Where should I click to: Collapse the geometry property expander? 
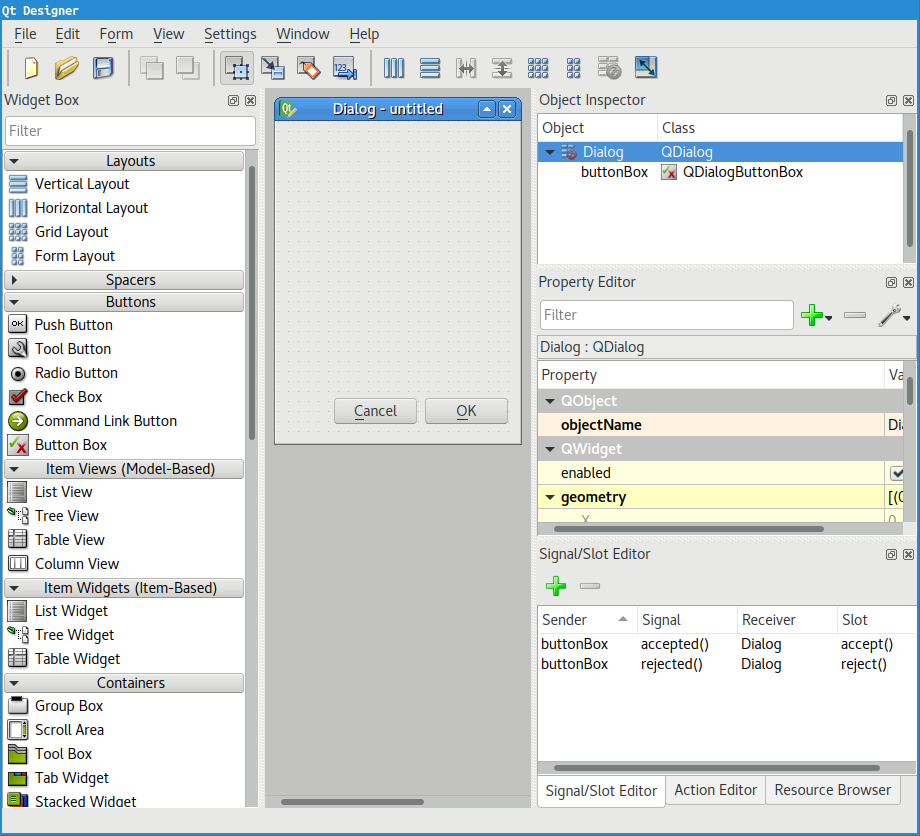pos(549,497)
